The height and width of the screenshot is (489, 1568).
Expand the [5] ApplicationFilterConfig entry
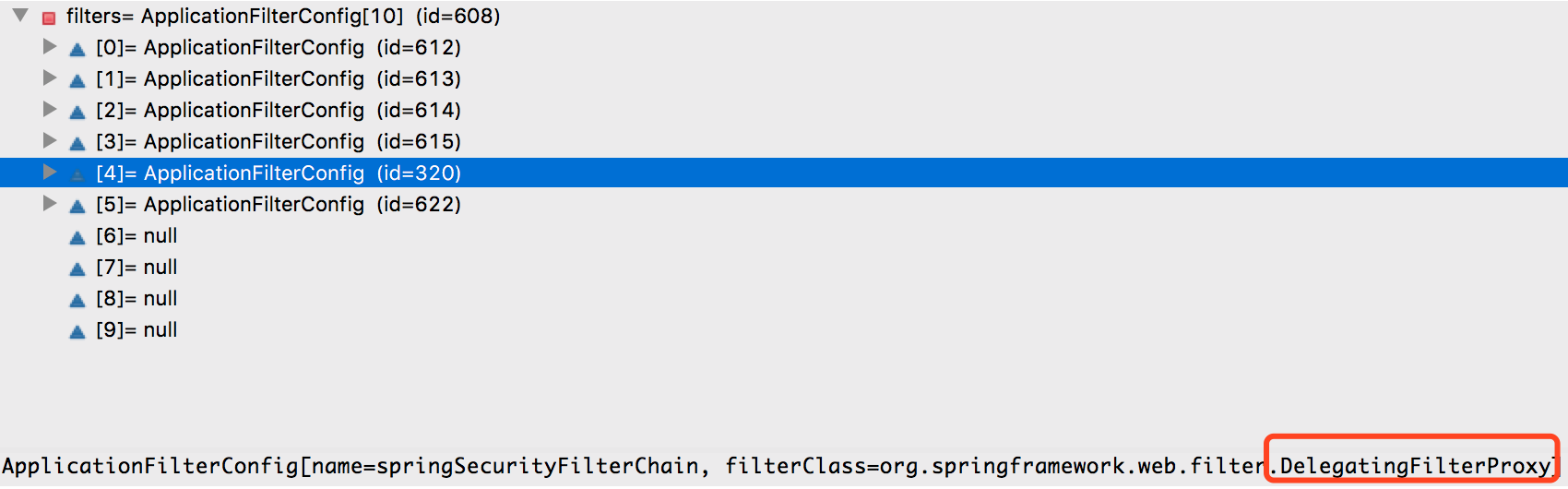[x=50, y=203]
